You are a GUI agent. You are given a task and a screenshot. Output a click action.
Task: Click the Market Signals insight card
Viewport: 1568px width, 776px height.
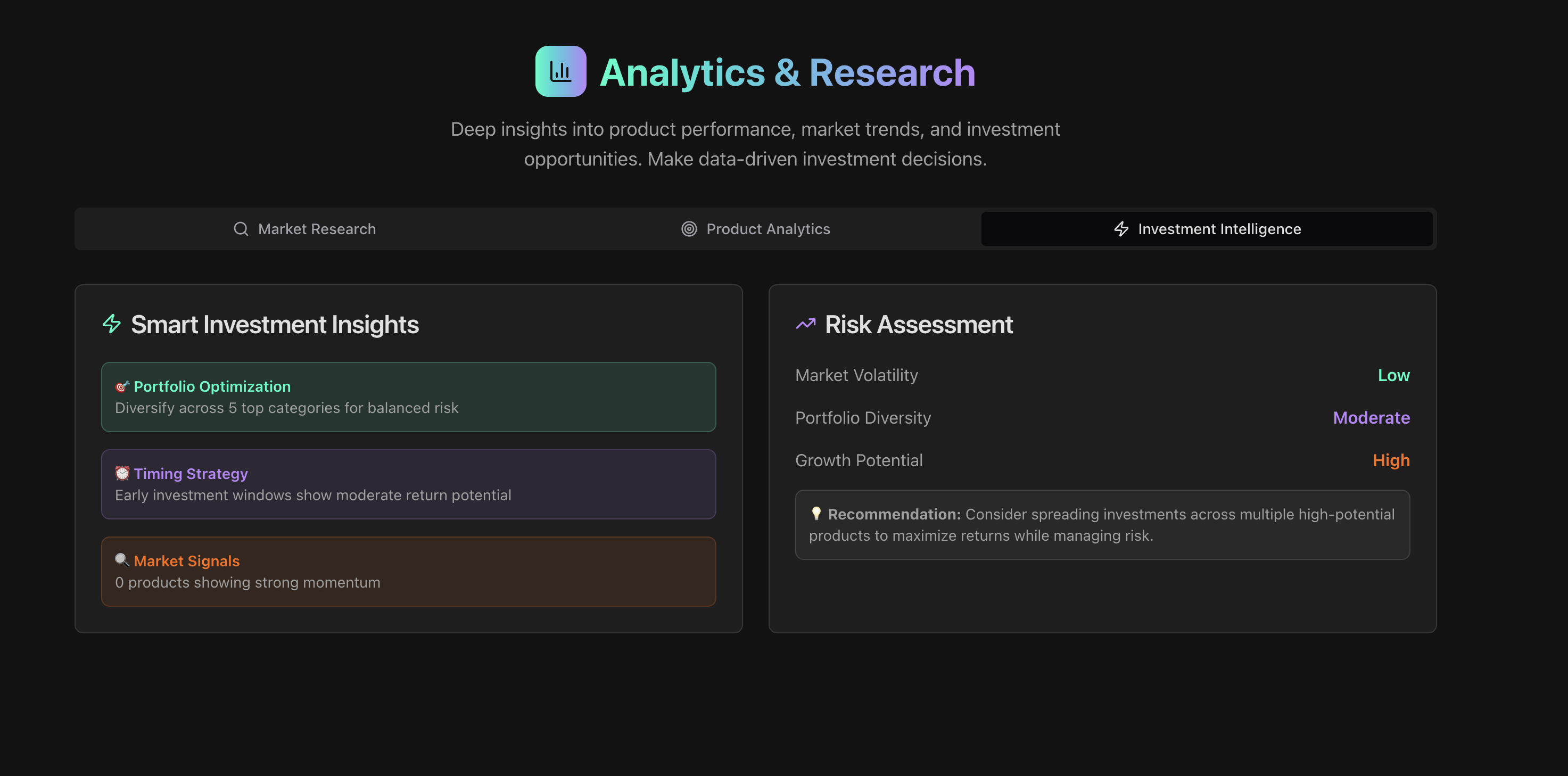[408, 572]
